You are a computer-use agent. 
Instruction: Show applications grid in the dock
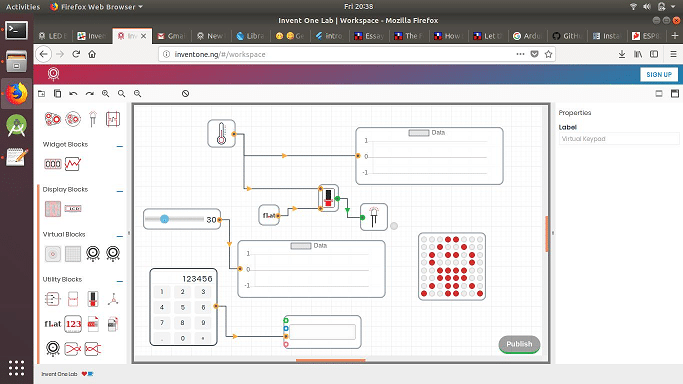[x=17, y=368]
